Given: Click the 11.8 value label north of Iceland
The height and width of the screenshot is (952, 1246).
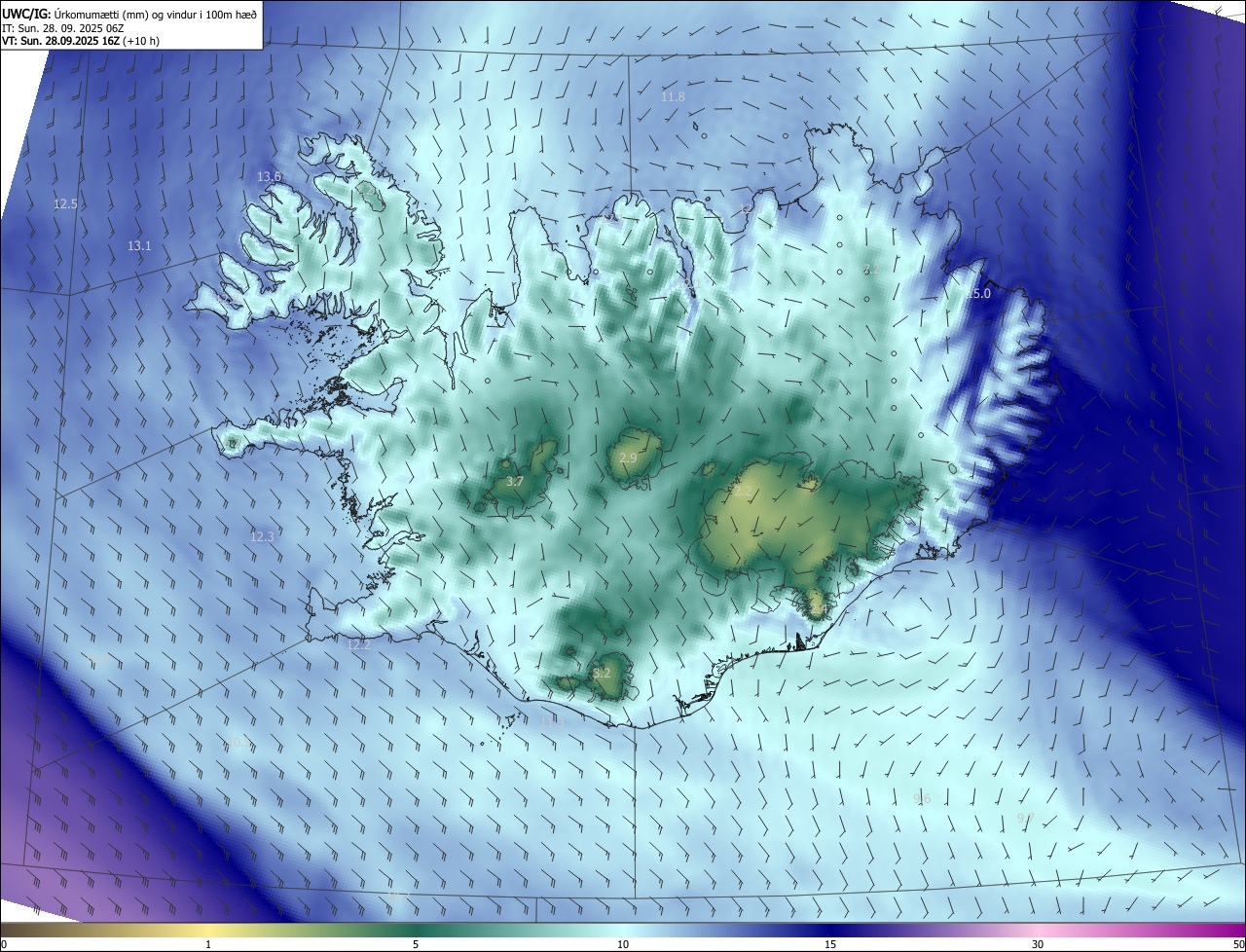Looking at the screenshot, I should point(673,97).
